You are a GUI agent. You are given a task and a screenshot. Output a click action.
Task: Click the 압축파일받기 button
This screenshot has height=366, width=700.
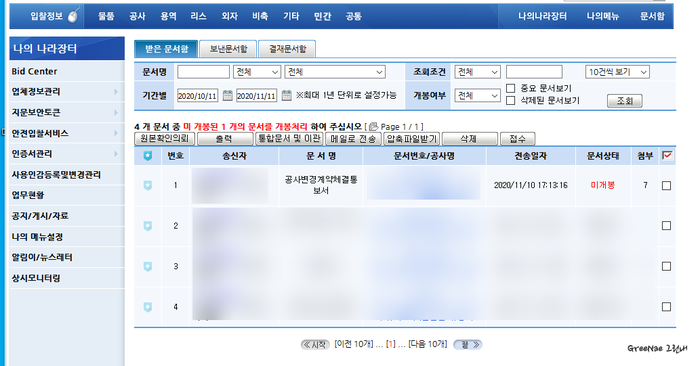coord(412,139)
